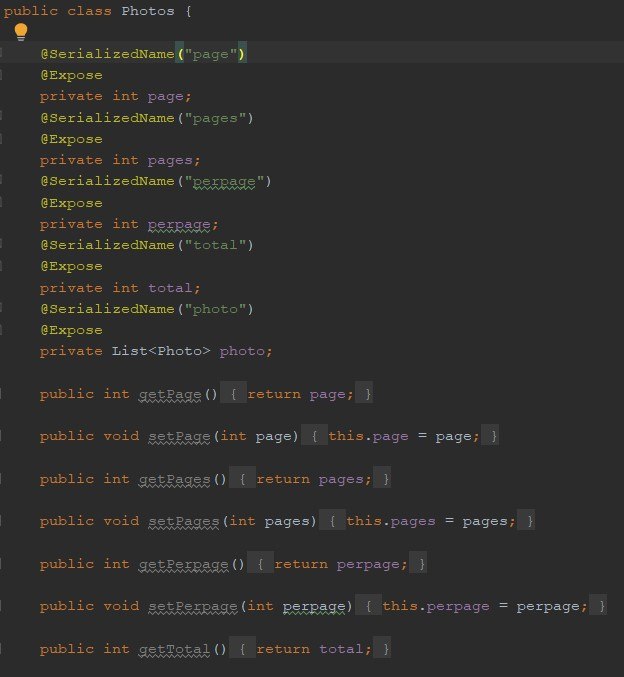Click 'this.pages' in setPages body

(391, 521)
